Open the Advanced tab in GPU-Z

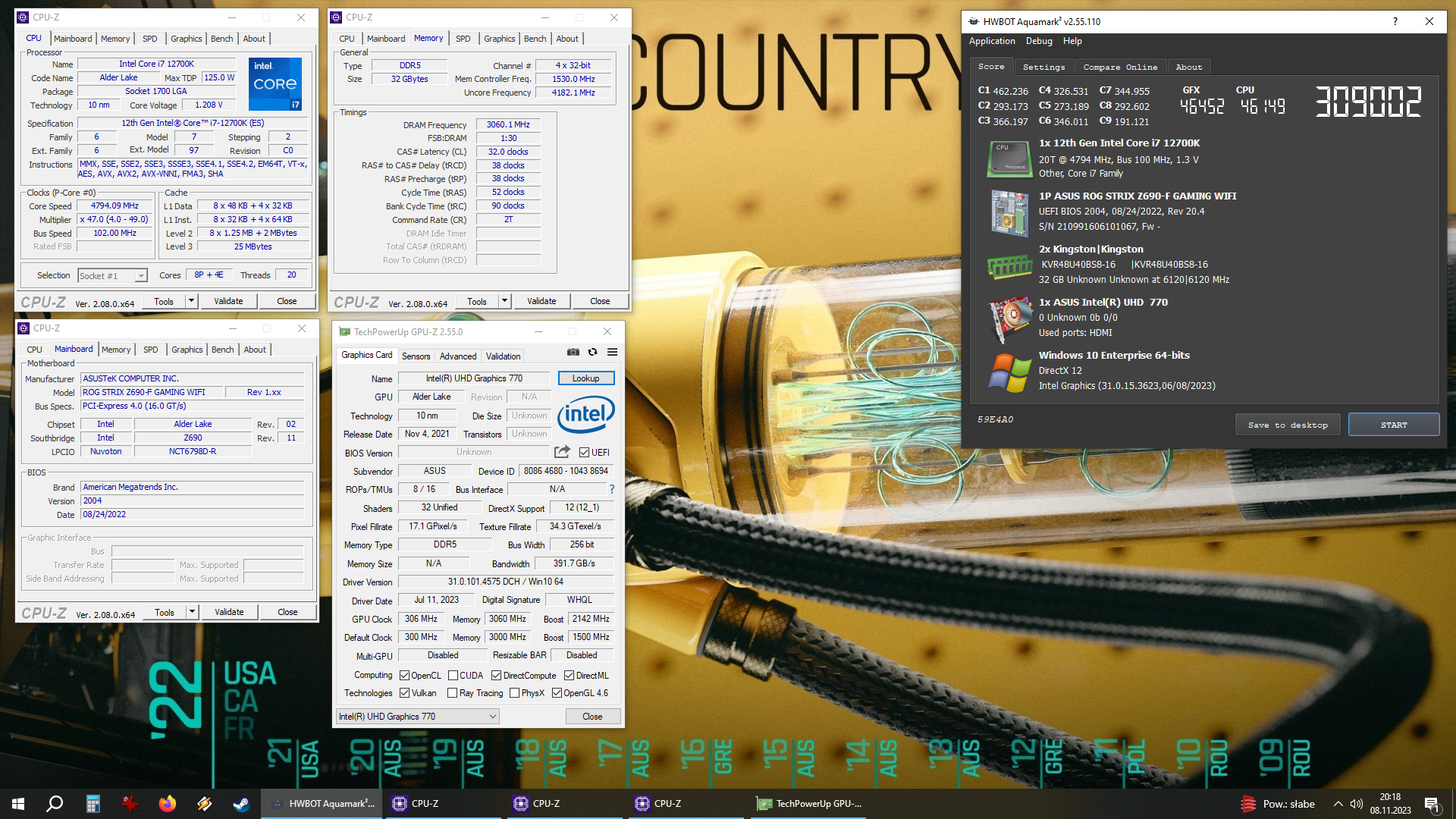click(x=458, y=356)
